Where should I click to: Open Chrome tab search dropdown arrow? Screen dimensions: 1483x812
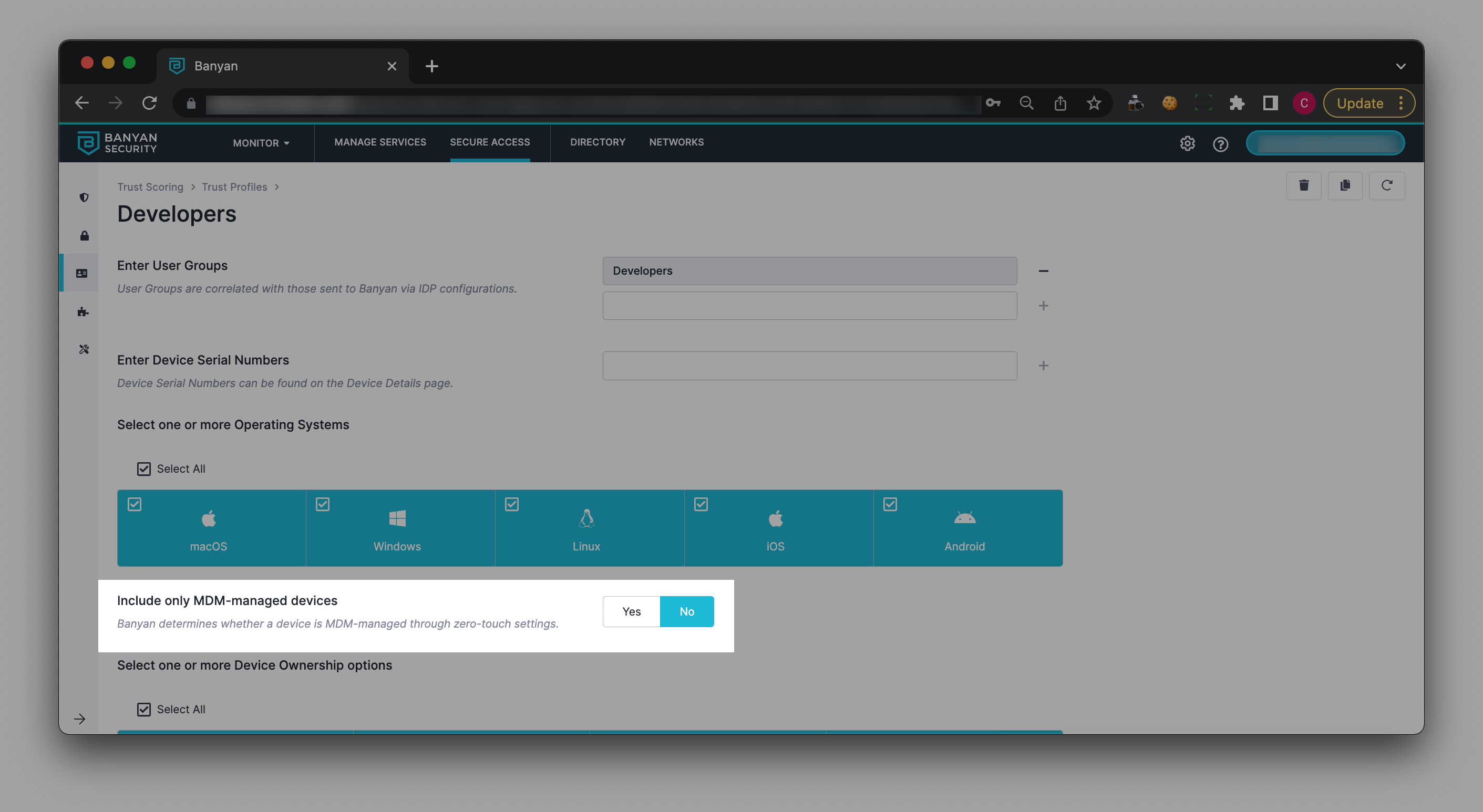(x=1400, y=66)
